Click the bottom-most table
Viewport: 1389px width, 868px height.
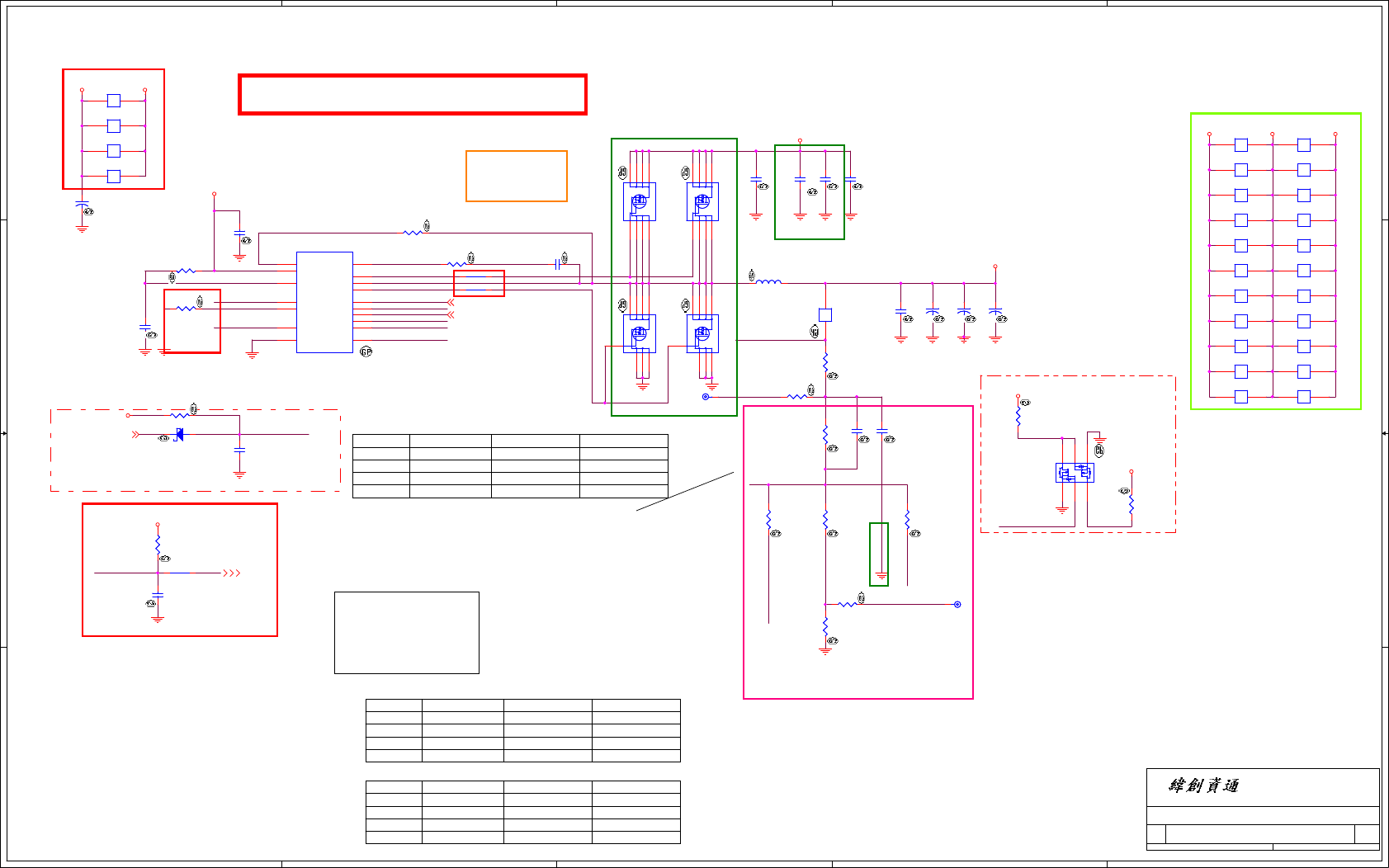point(523,812)
